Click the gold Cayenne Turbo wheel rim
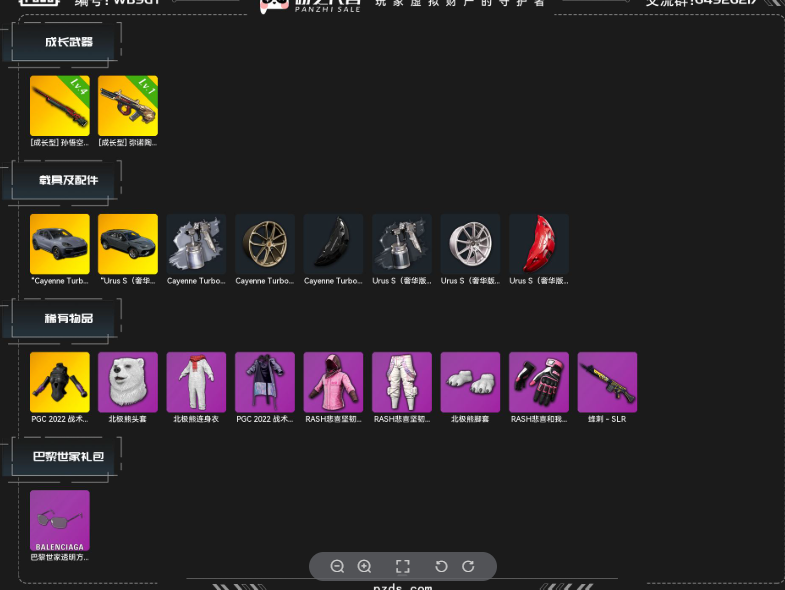Viewport: 785px width, 590px height. point(265,244)
